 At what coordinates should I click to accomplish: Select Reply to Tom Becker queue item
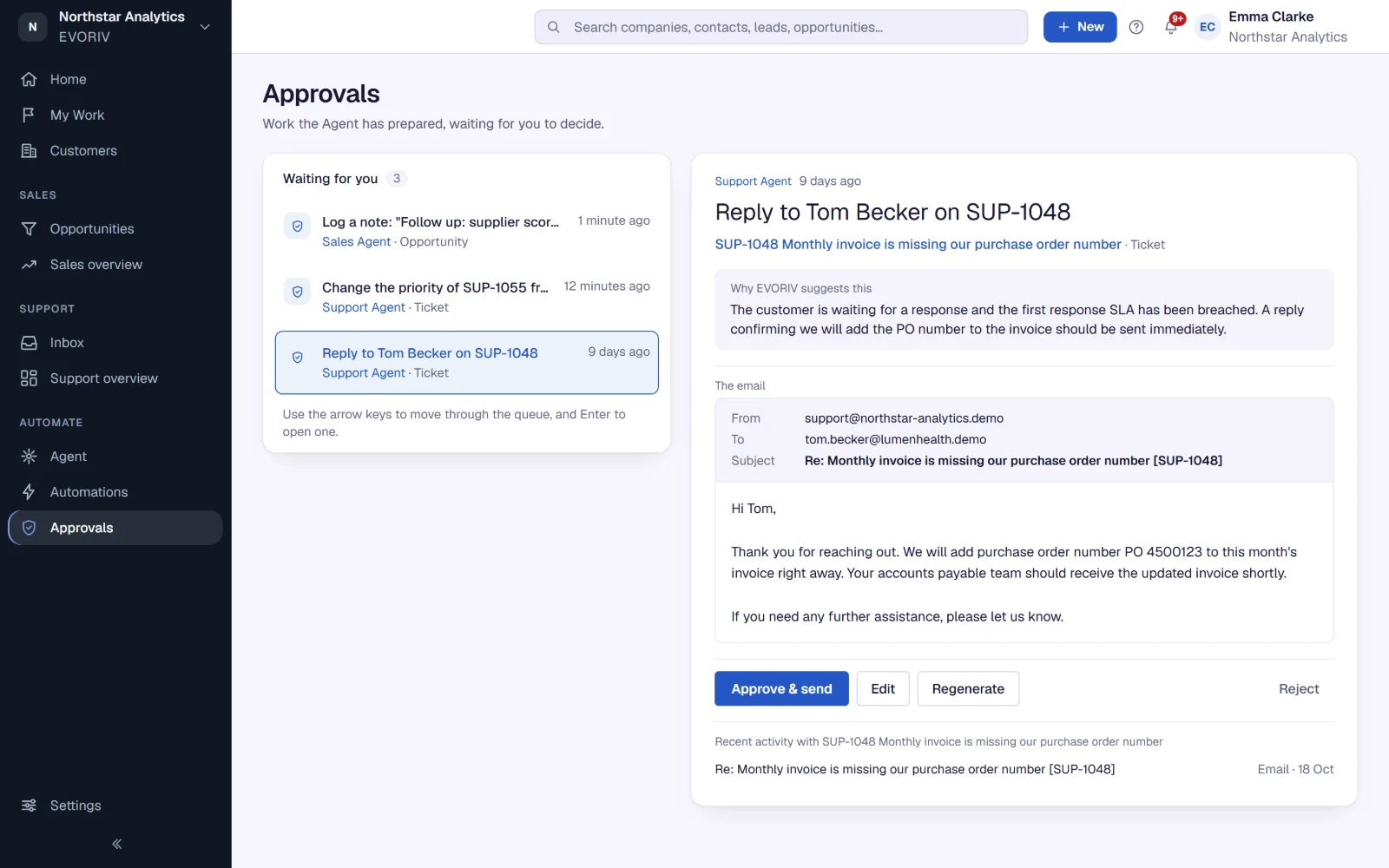(466, 362)
